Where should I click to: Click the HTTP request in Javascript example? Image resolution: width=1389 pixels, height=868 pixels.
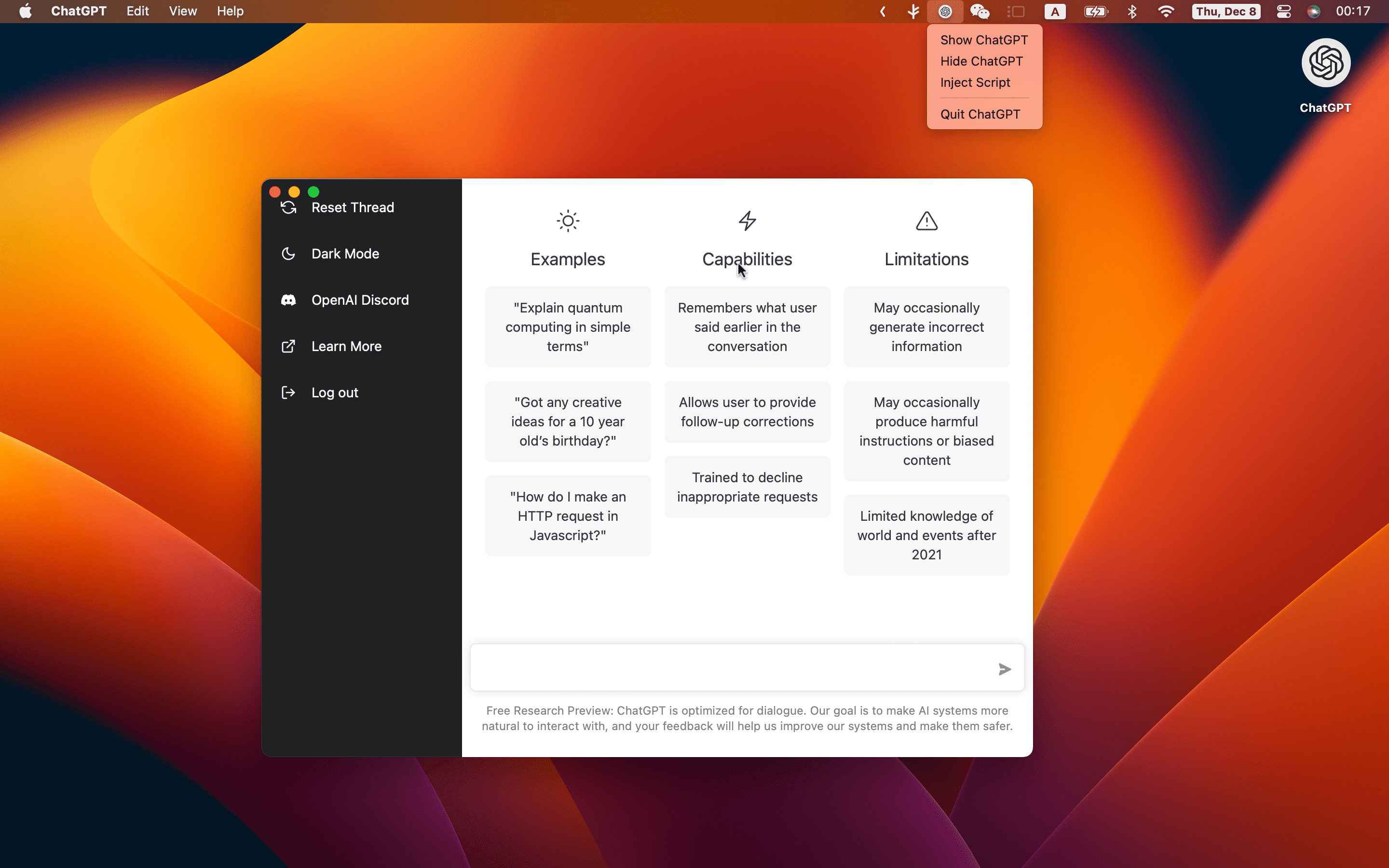567,515
